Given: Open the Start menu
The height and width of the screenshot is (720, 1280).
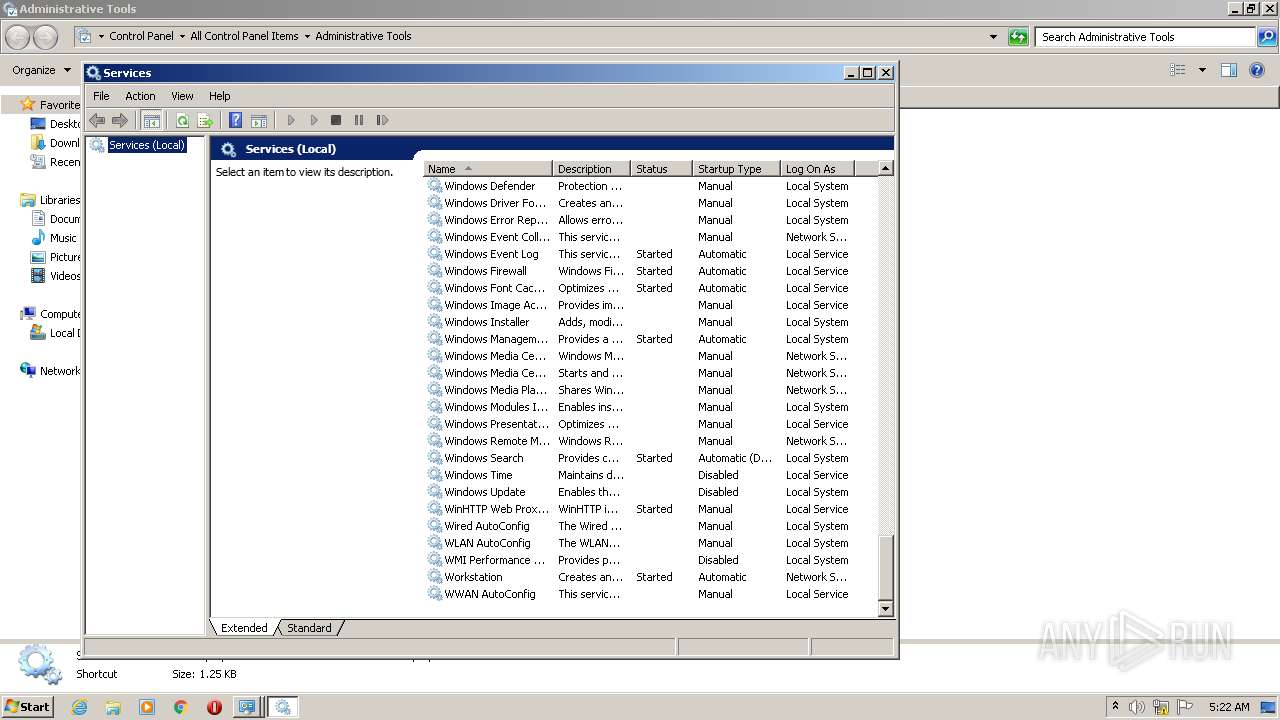Looking at the screenshot, I should [27, 706].
